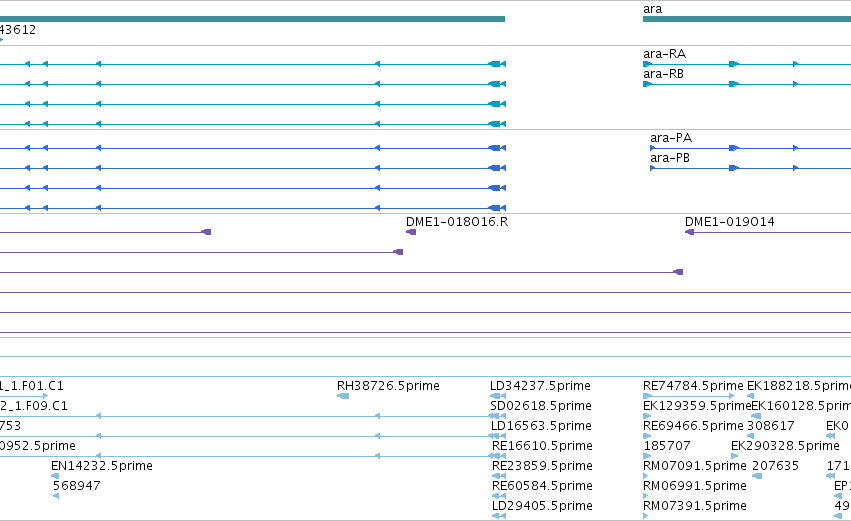Viewport: 851px width, 521px height.
Task: Select the RE60584.5prime label
Action: (x=542, y=486)
